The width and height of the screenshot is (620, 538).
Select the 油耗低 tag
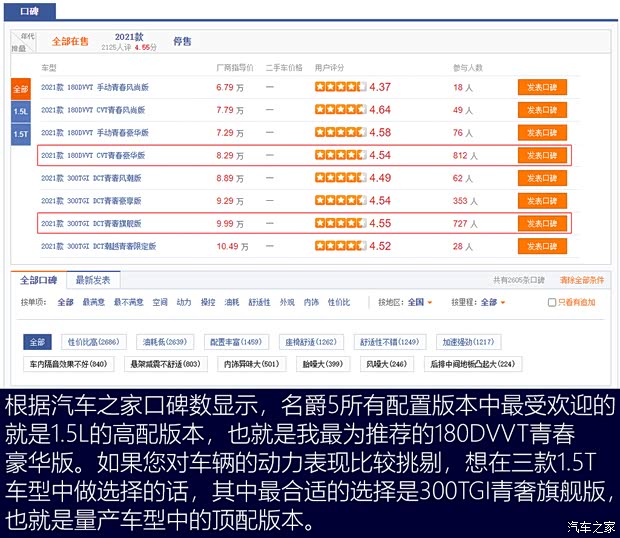pyautogui.click(x=165, y=342)
